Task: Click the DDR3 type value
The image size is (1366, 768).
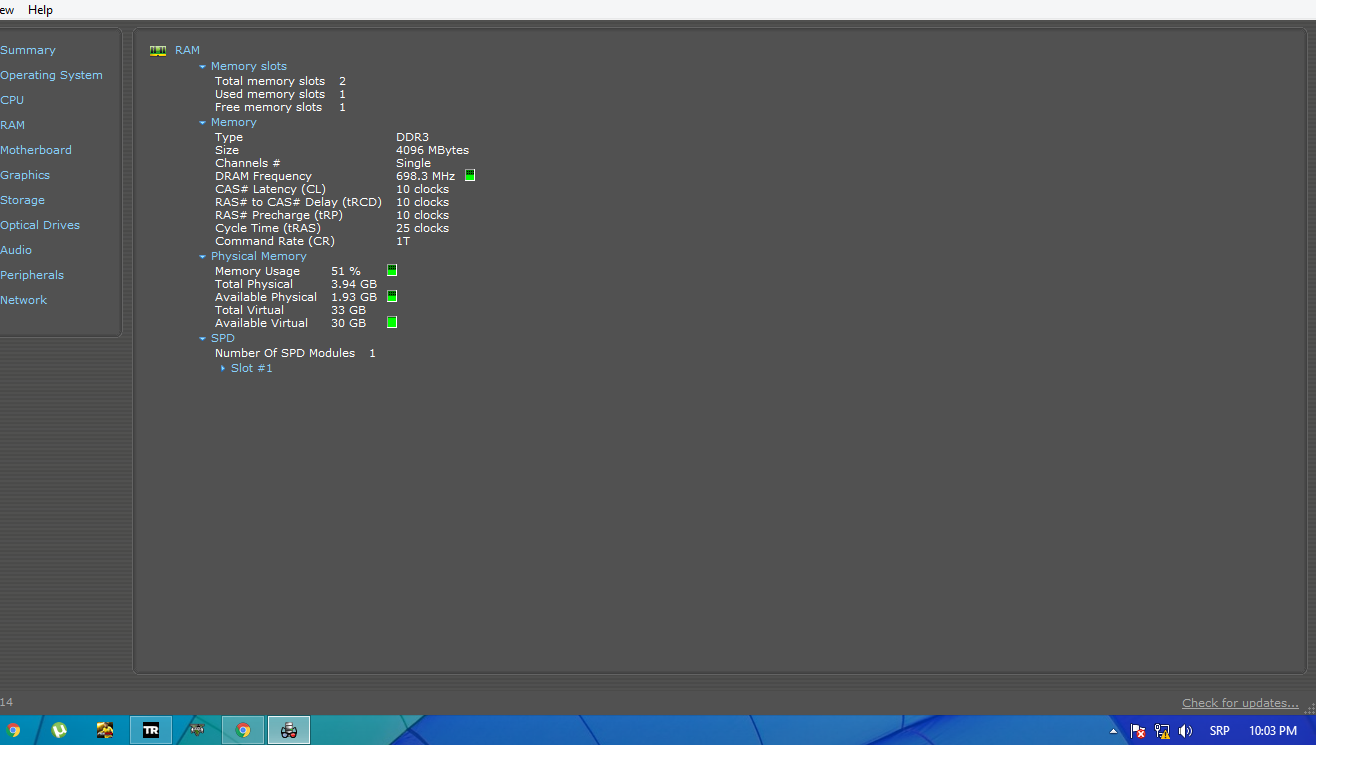Action: 412,137
